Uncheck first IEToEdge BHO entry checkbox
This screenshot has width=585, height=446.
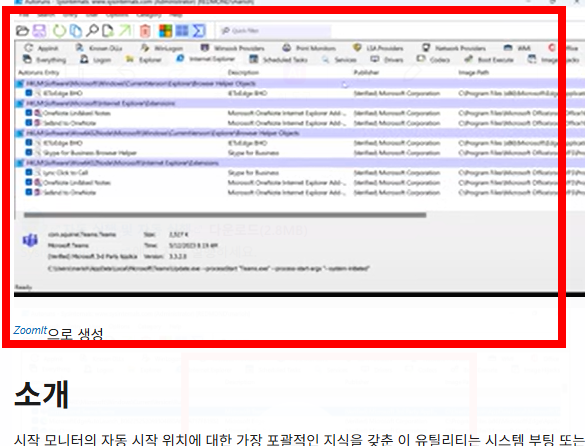click(x=29, y=93)
